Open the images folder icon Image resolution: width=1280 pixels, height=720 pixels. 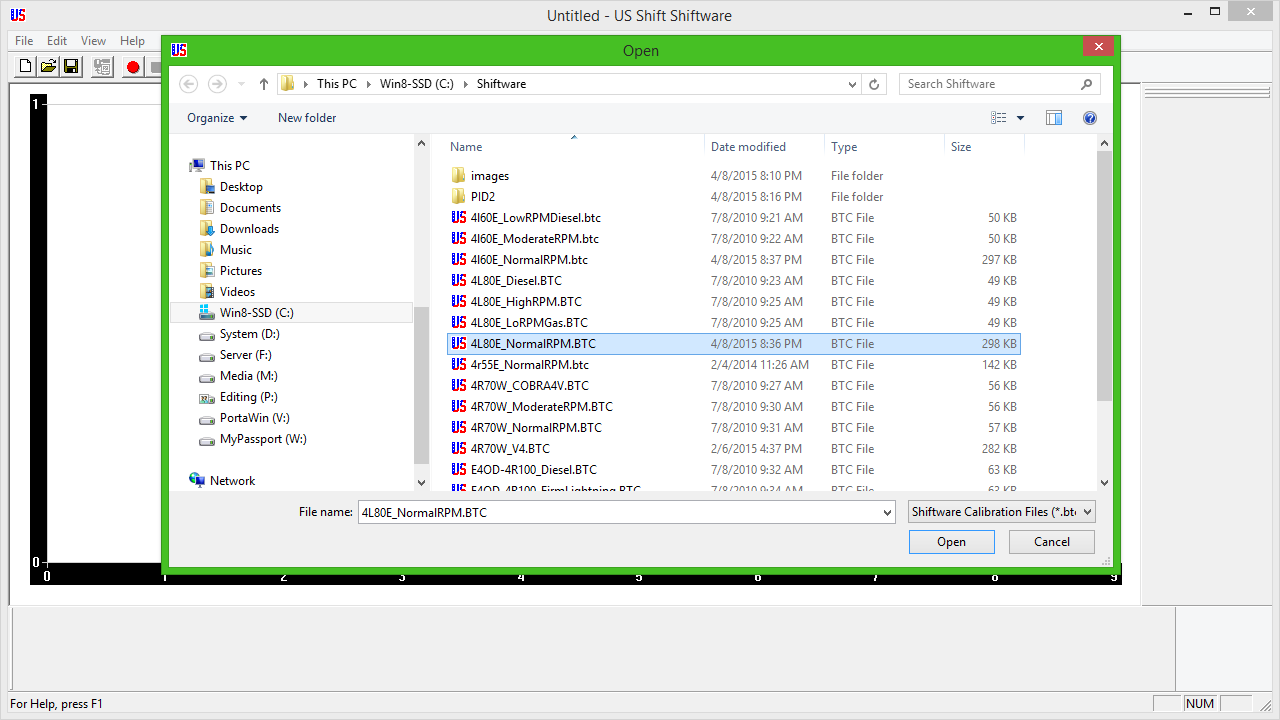459,176
